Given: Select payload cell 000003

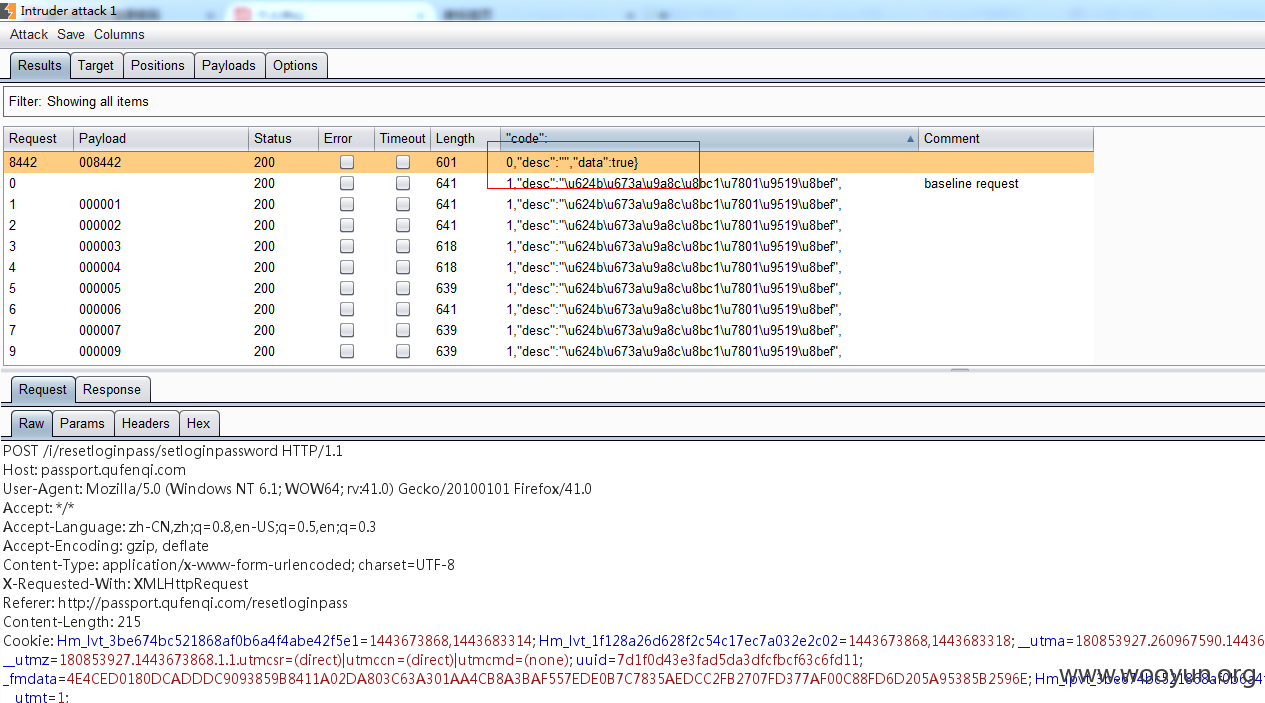Looking at the screenshot, I should point(100,246).
